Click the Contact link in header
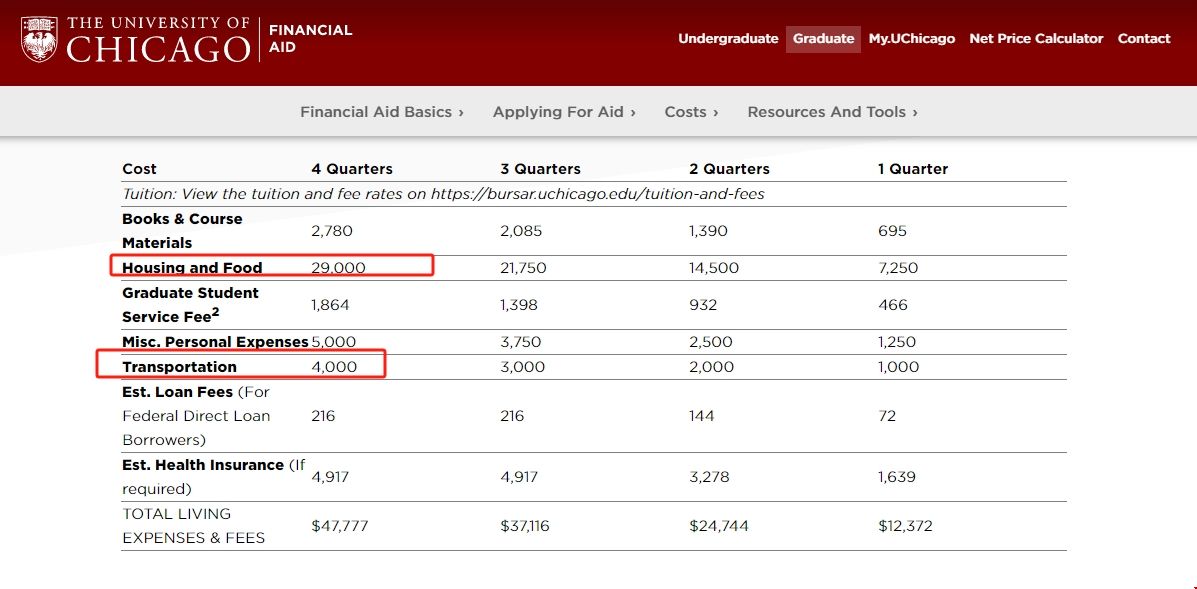The image size is (1197, 589). 1144,39
